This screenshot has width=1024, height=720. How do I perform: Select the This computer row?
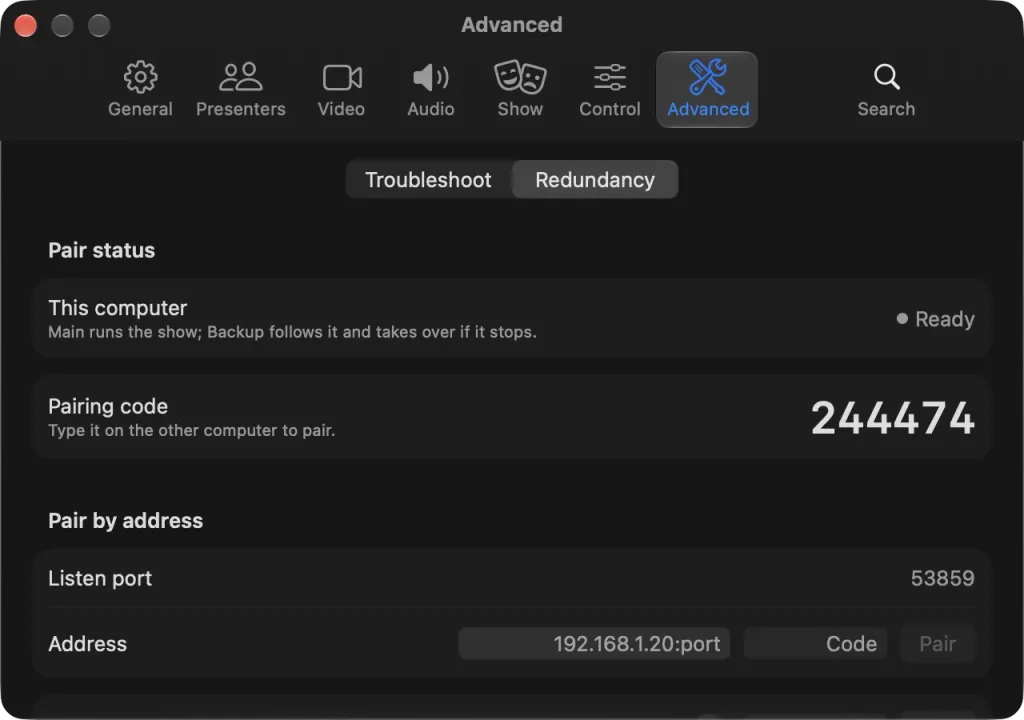pos(512,318)
